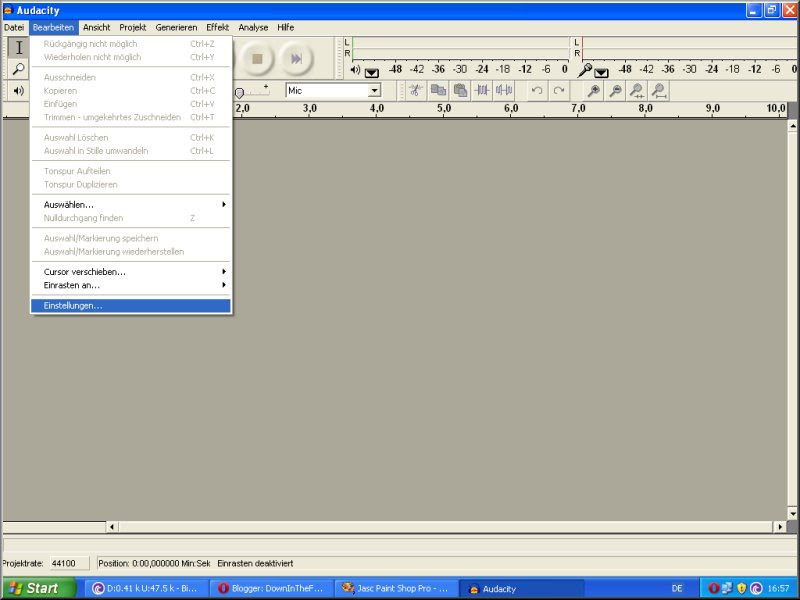Click the playback meter speaker icon
The image size is (800, 600).
[356, 70]
